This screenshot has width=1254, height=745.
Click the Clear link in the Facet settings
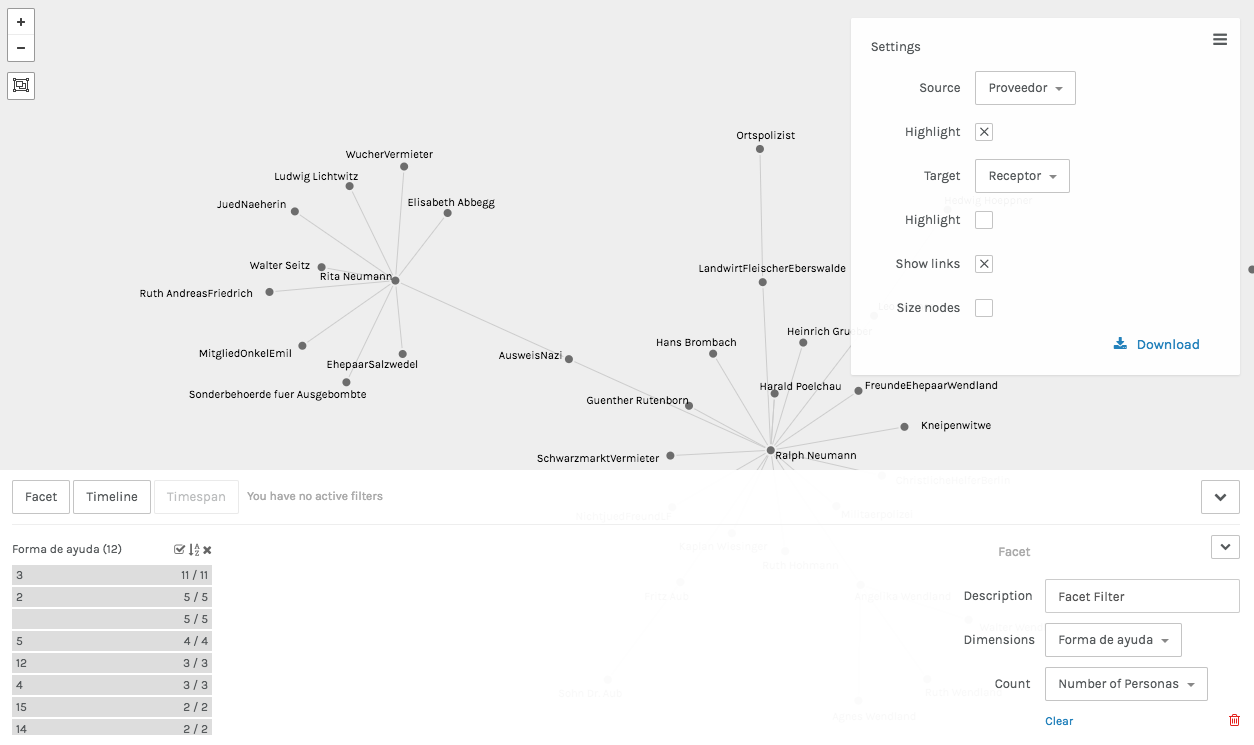click(1059, 721)
